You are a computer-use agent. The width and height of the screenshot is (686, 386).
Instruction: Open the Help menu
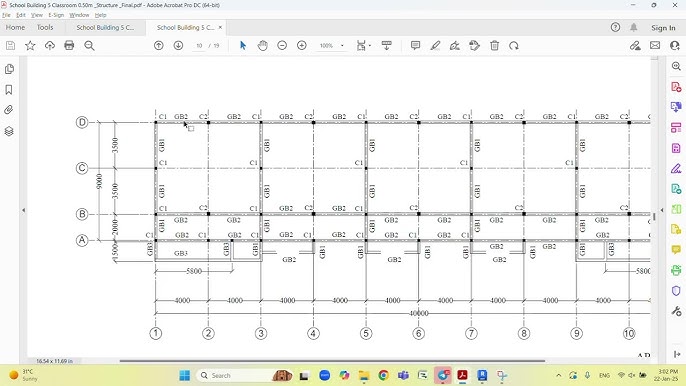101,15
